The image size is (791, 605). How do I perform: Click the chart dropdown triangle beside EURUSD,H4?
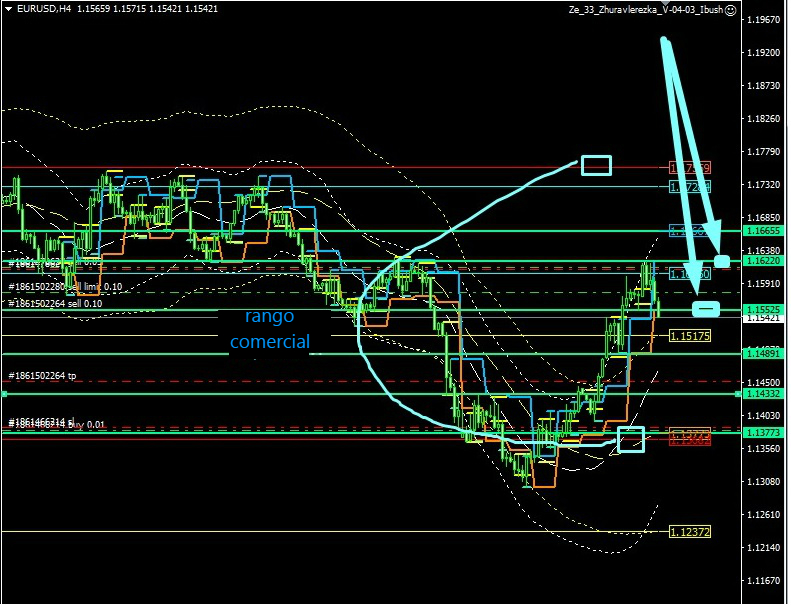9,9
